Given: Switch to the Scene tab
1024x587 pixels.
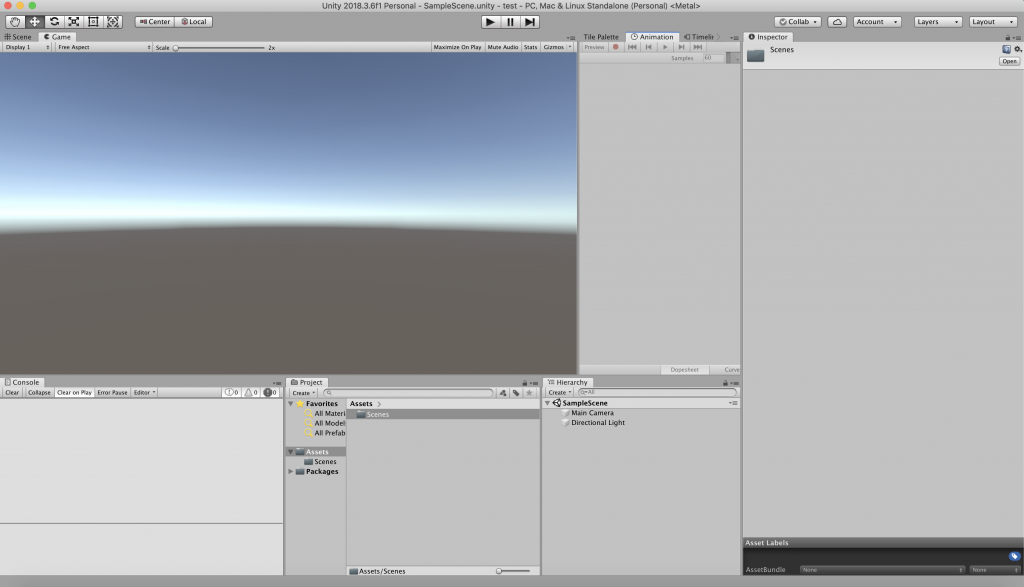Looking at the screenshot, I should click(x=18, y=36).
